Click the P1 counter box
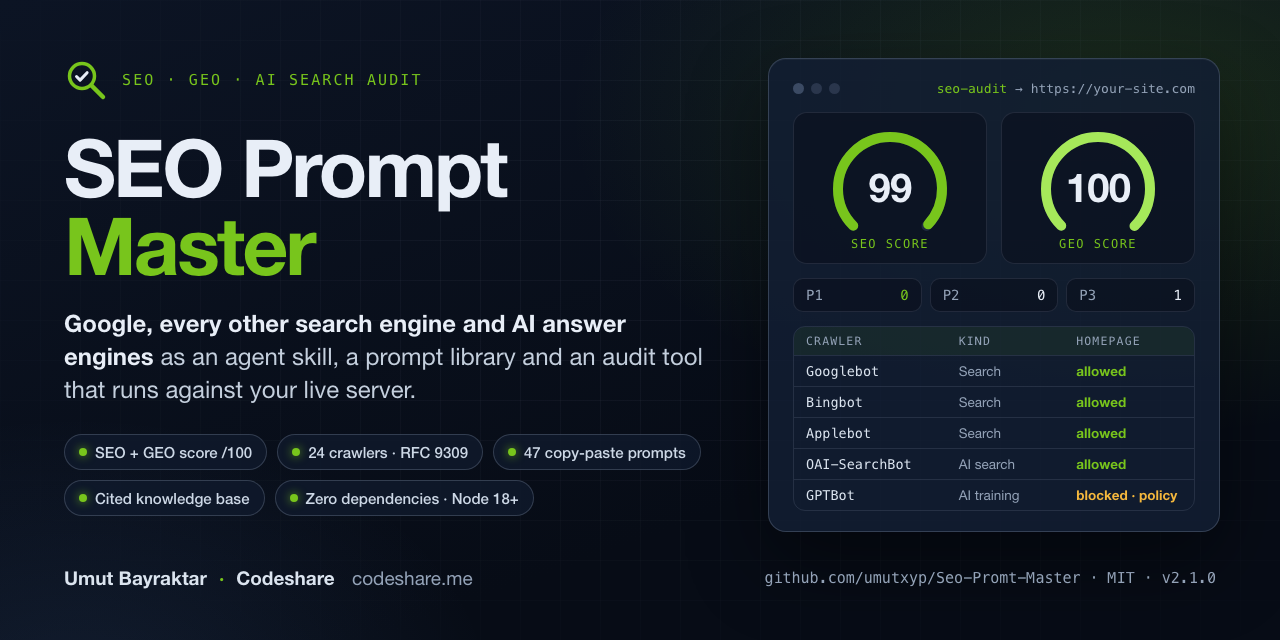 (858, 295)
